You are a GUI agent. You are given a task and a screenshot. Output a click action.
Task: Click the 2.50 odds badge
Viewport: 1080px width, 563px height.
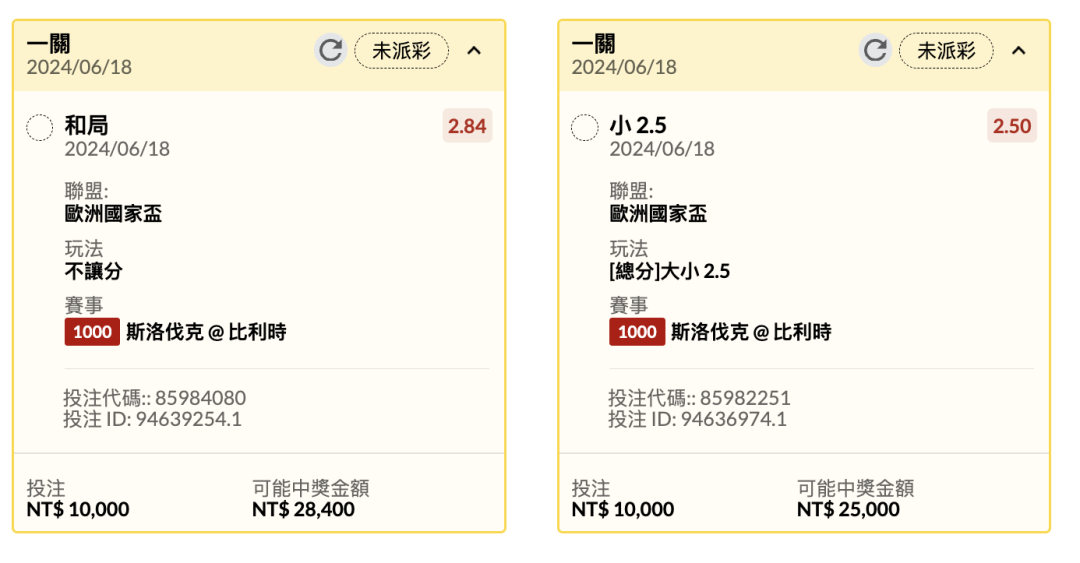[1011, 126]
